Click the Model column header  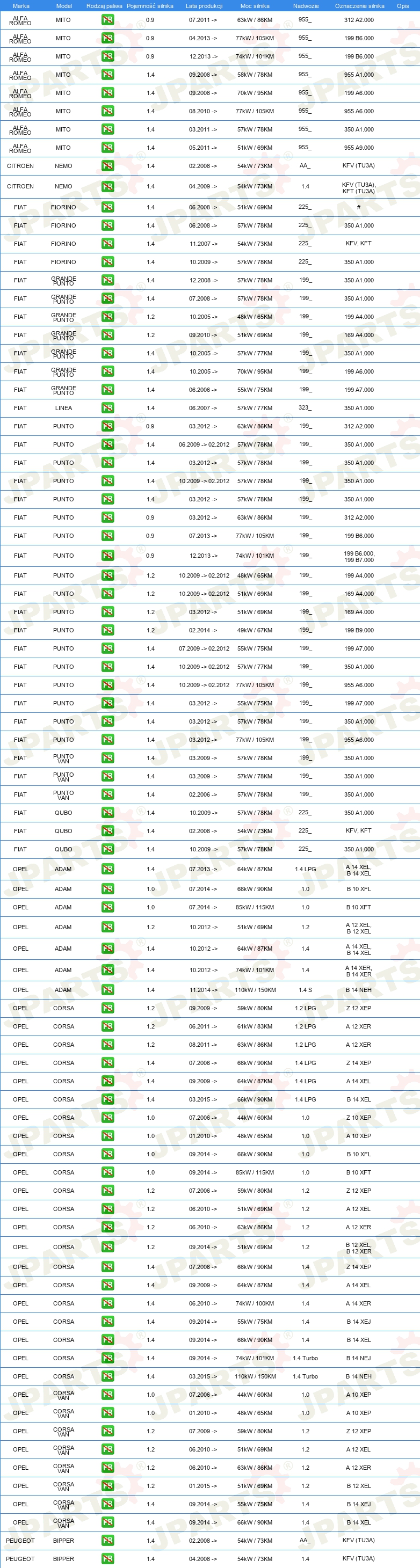click(x=64, y=5)
